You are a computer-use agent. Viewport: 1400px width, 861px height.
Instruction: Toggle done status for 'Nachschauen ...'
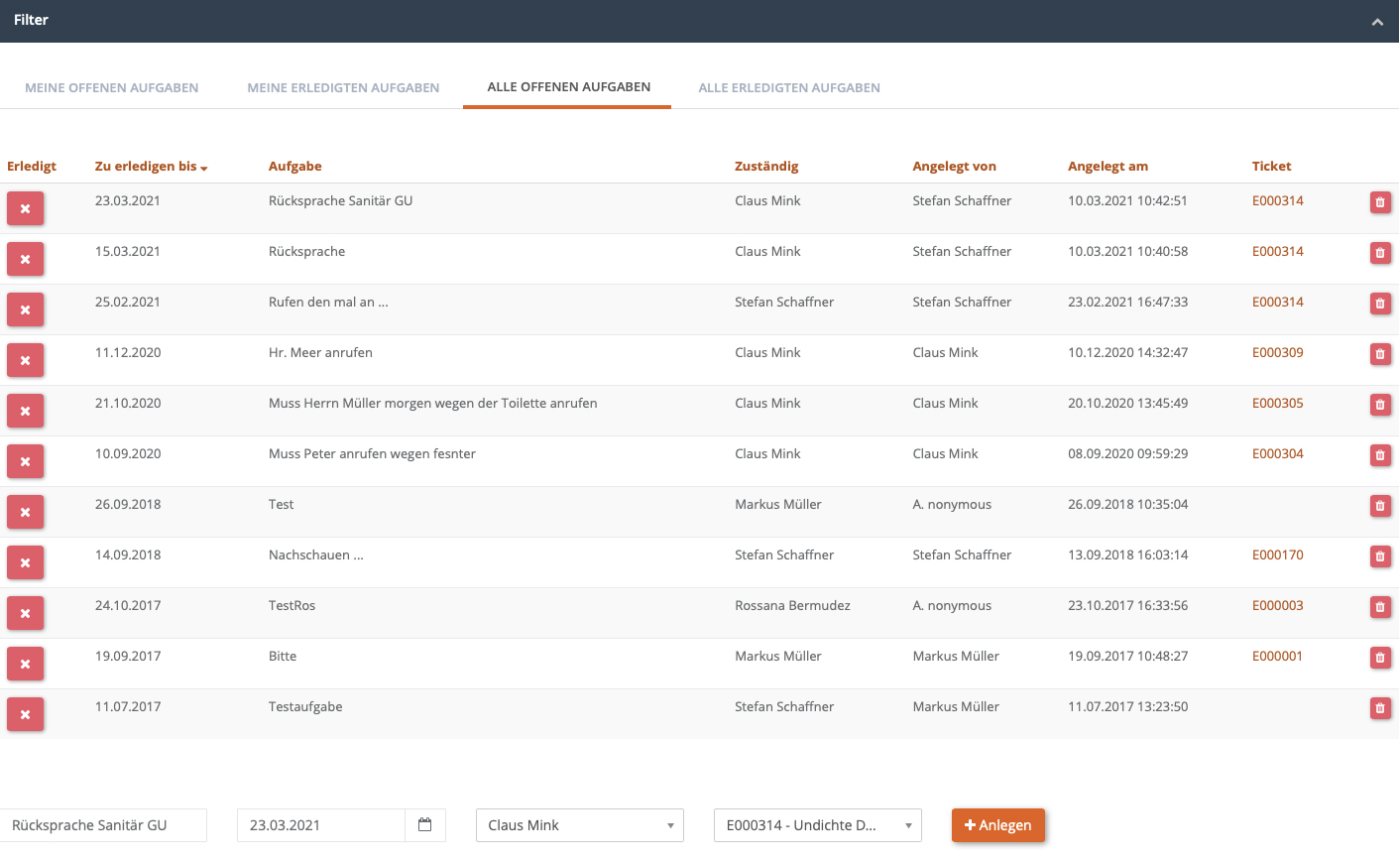pos(26,563)
